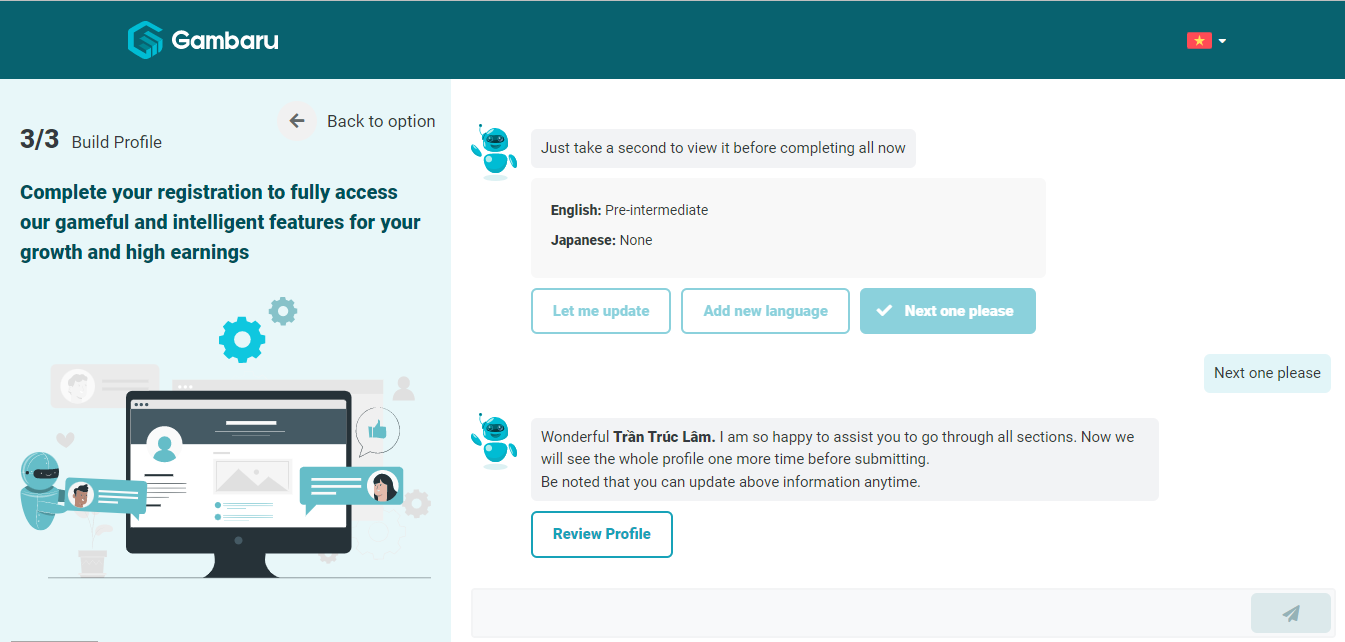Click the back arrow beside Back to option
This screenshot has height=642, width=1345.
point(297,120)
